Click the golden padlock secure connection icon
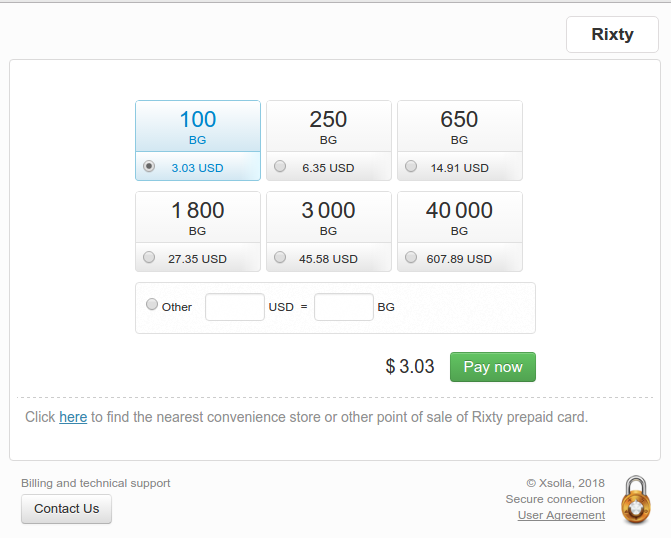 coord(636,500)
